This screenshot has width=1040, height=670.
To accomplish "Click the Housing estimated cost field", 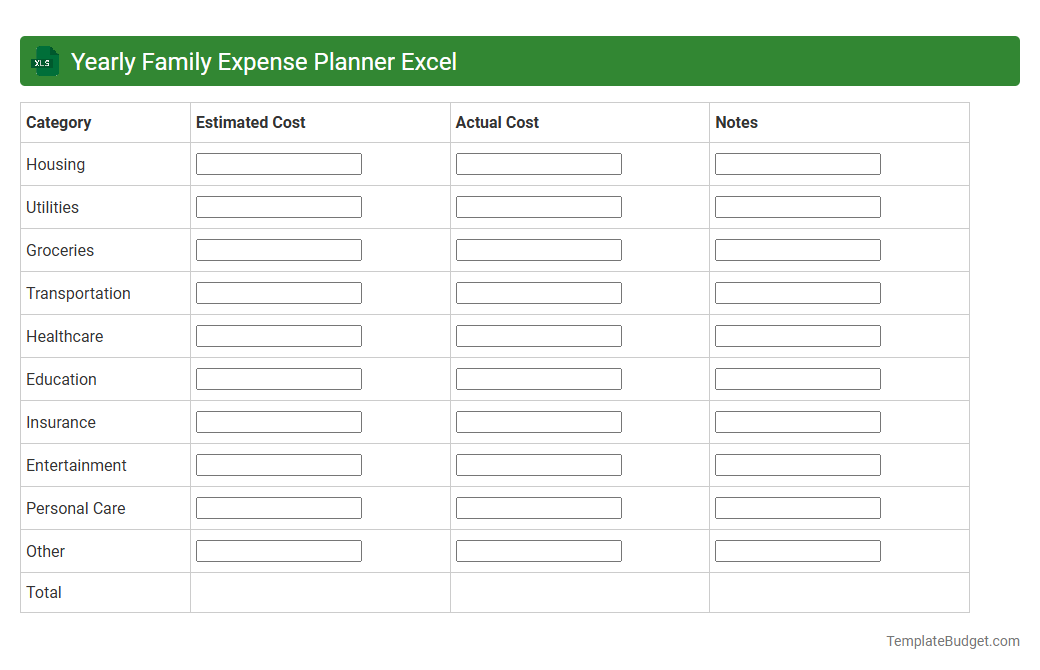I will point(279,163).
